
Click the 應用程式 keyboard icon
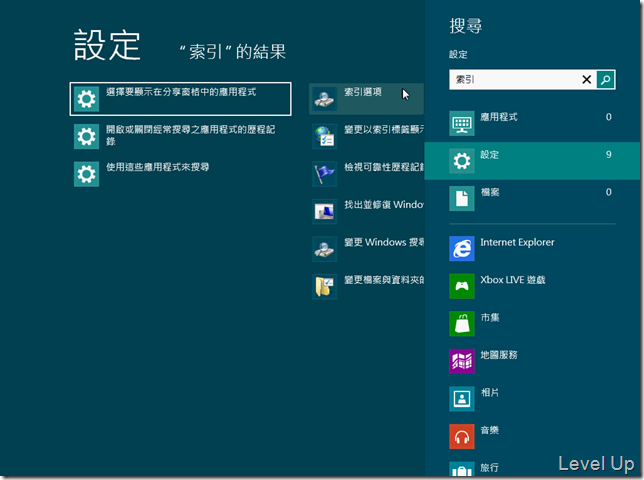(x=462, y=123)
